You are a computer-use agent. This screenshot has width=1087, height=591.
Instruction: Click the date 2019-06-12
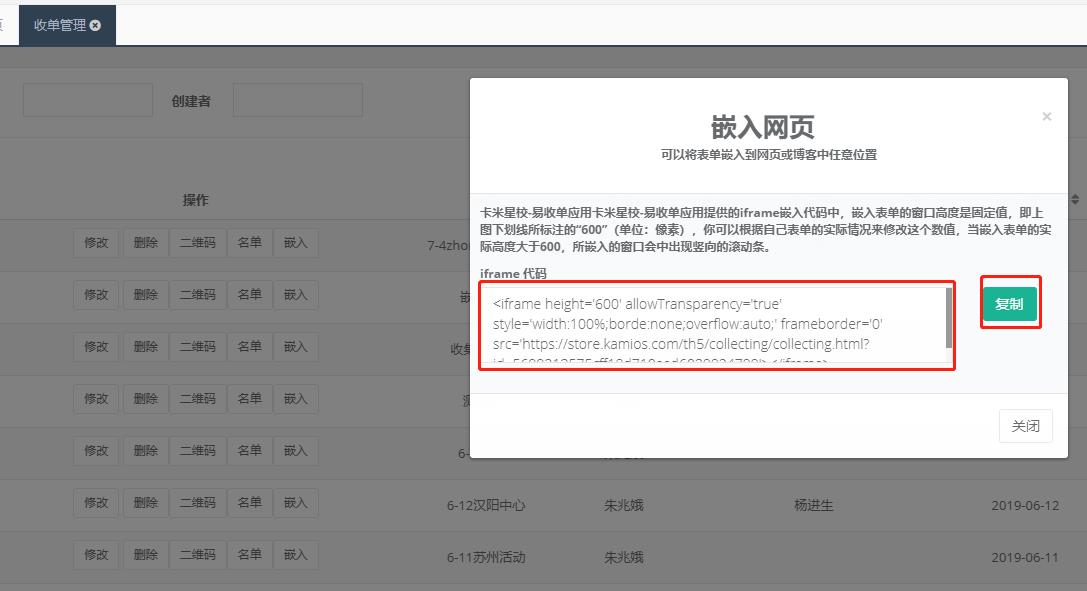tap(1025, 506)
